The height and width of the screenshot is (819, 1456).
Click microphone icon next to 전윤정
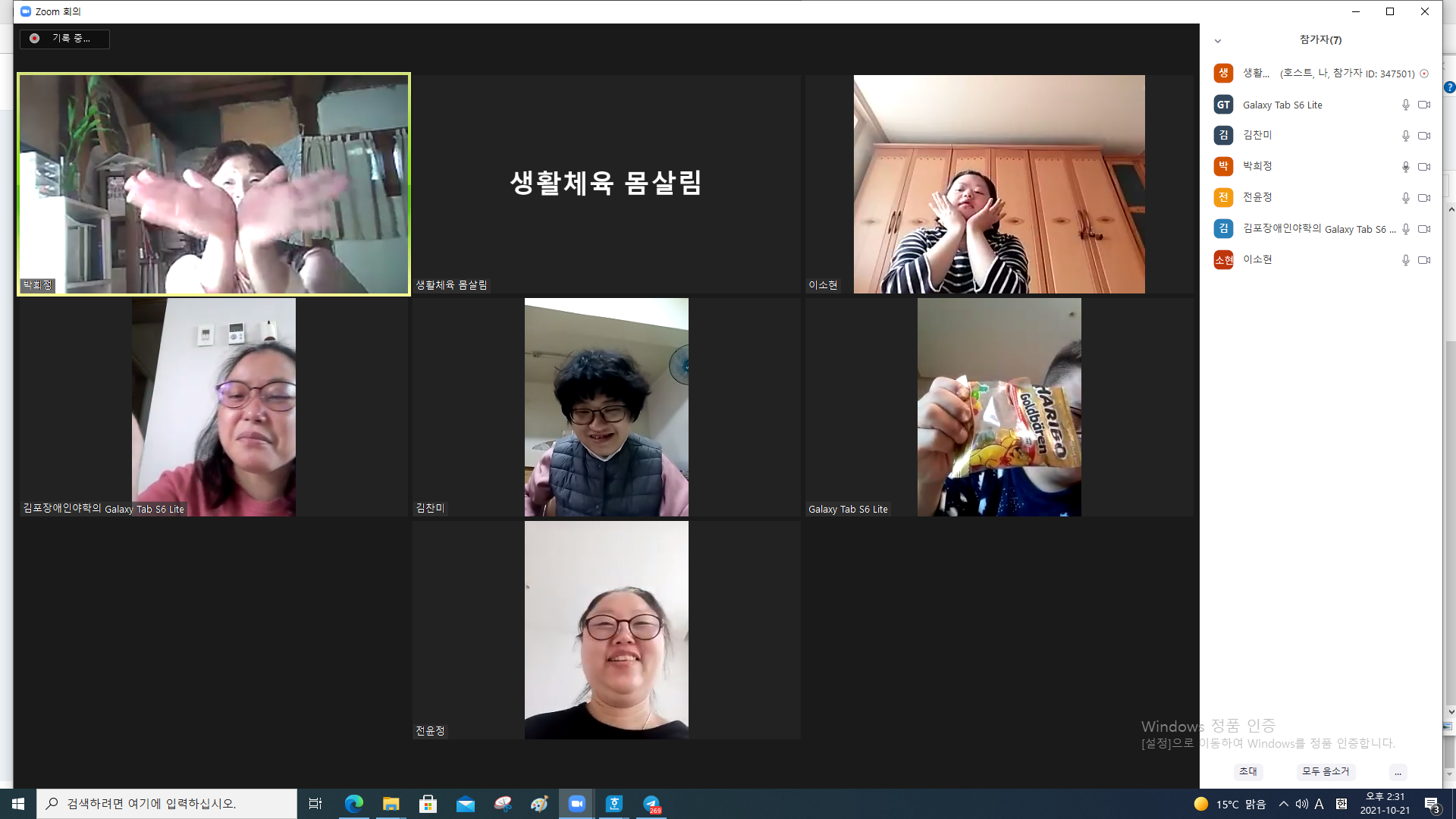point(1405,198)
